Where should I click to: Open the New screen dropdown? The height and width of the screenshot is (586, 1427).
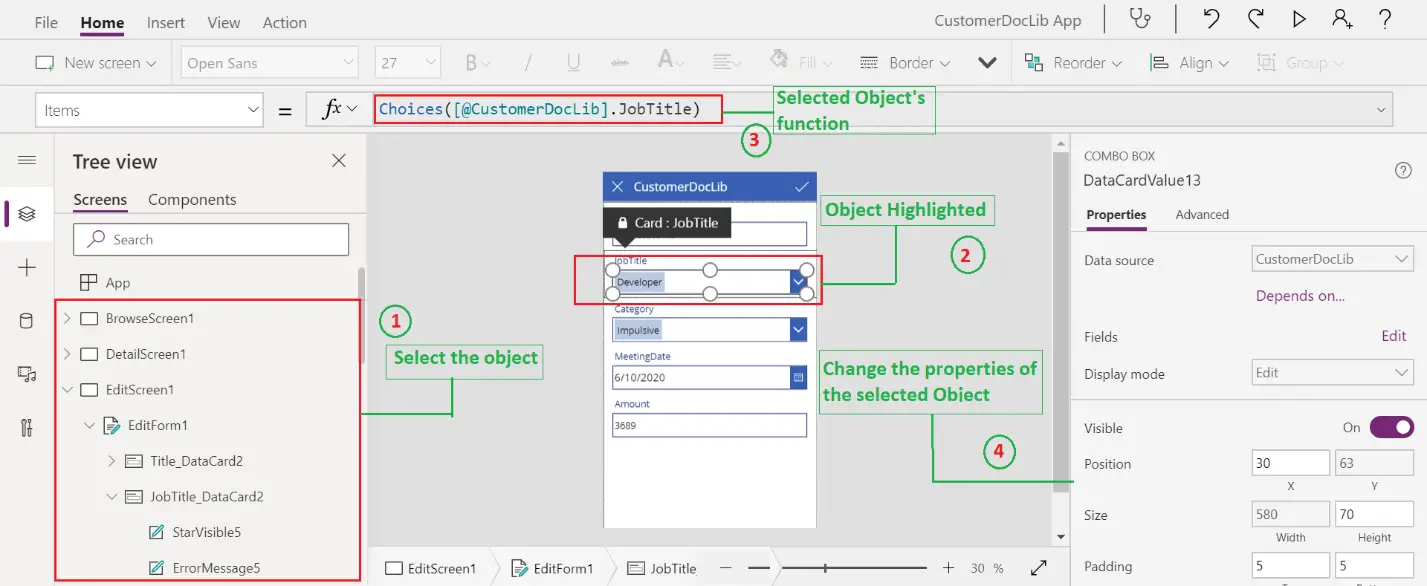coord(96,63)
